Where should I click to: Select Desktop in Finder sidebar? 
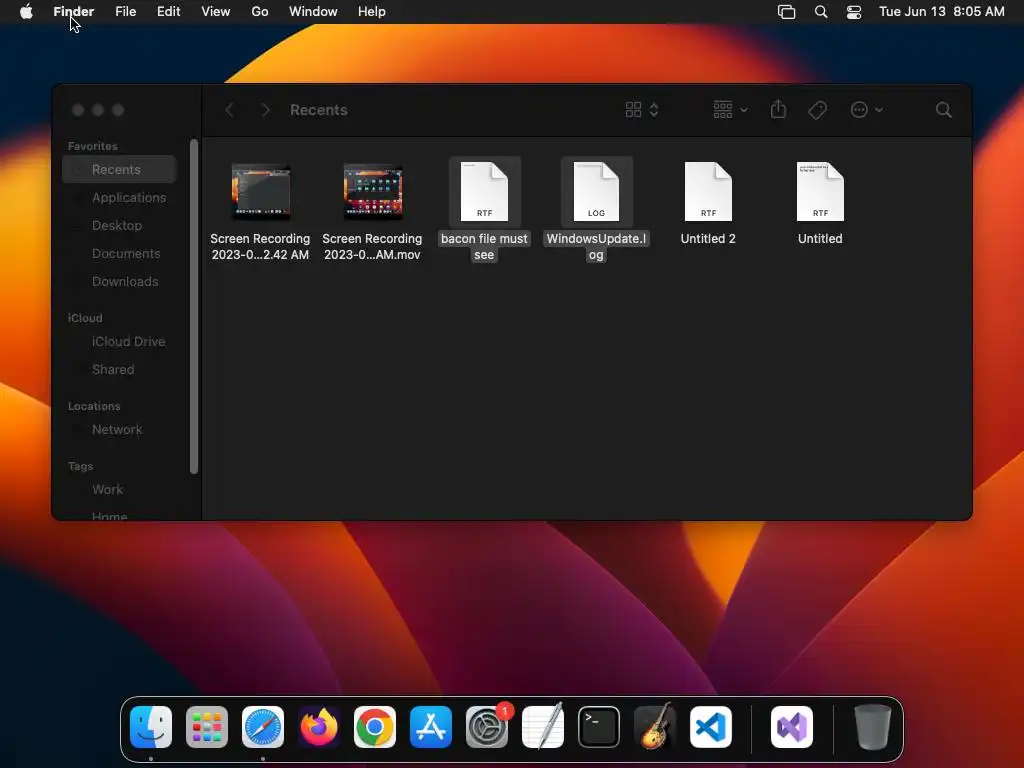[x=119, y=225]
